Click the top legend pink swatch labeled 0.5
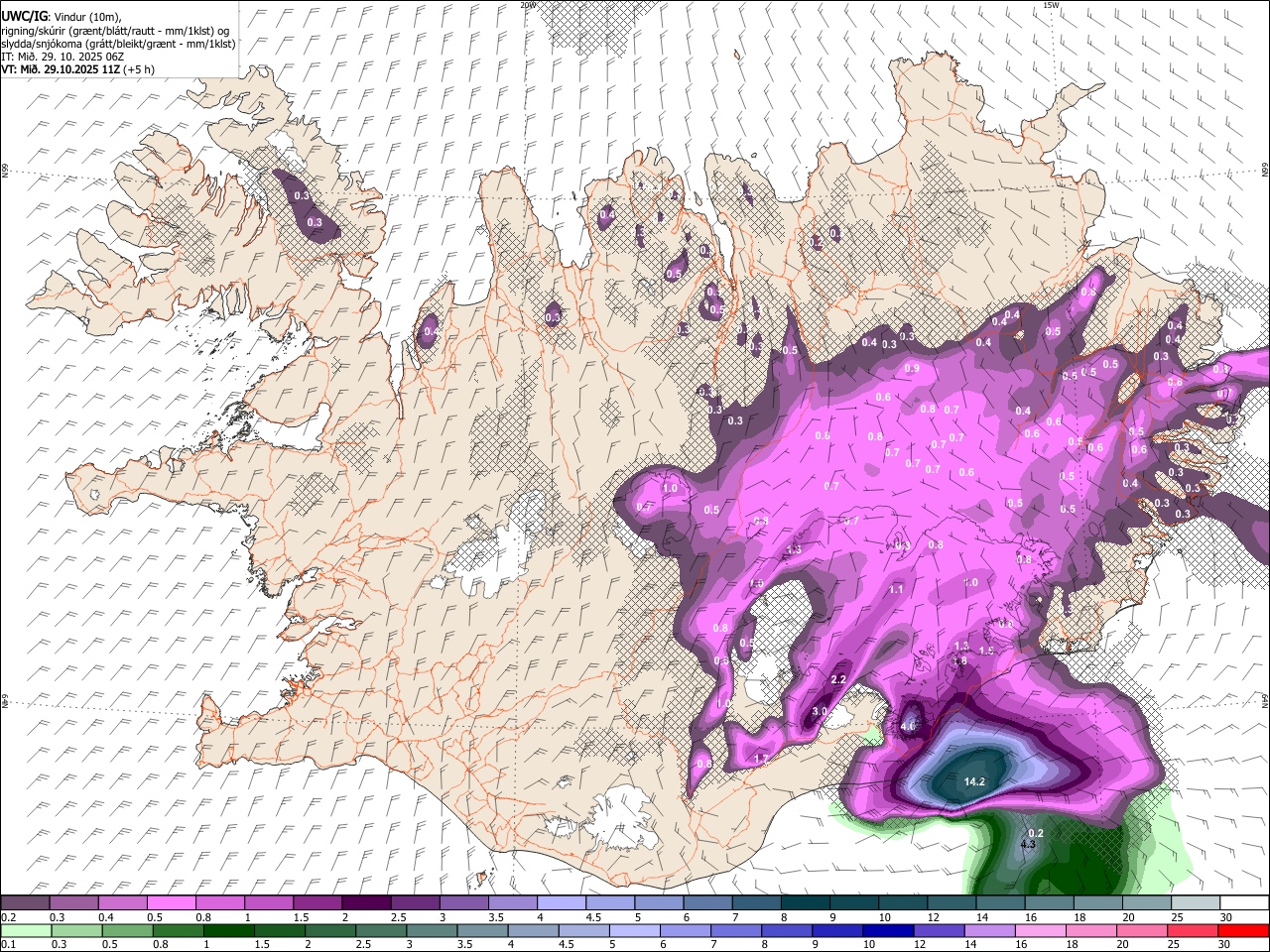The height and width of the screenshot is (952, 1270). (x=171, y=902)
